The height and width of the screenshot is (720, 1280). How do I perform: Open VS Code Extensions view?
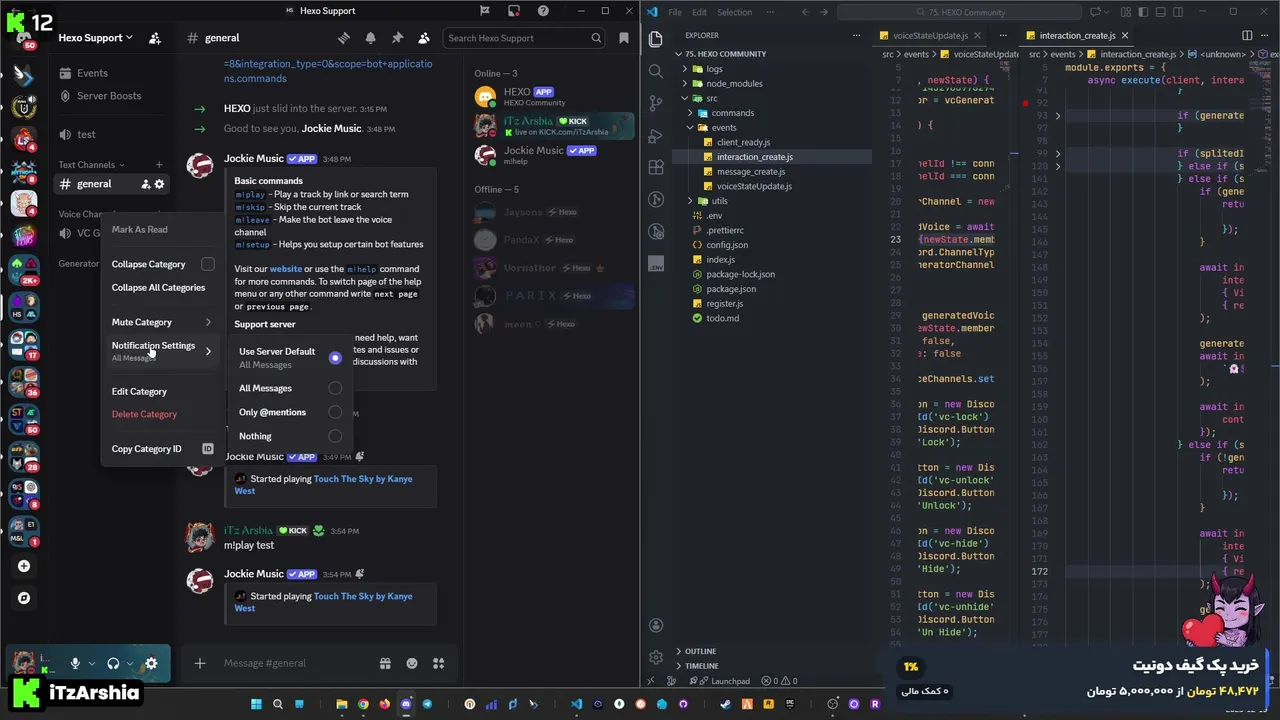[656, 167]
